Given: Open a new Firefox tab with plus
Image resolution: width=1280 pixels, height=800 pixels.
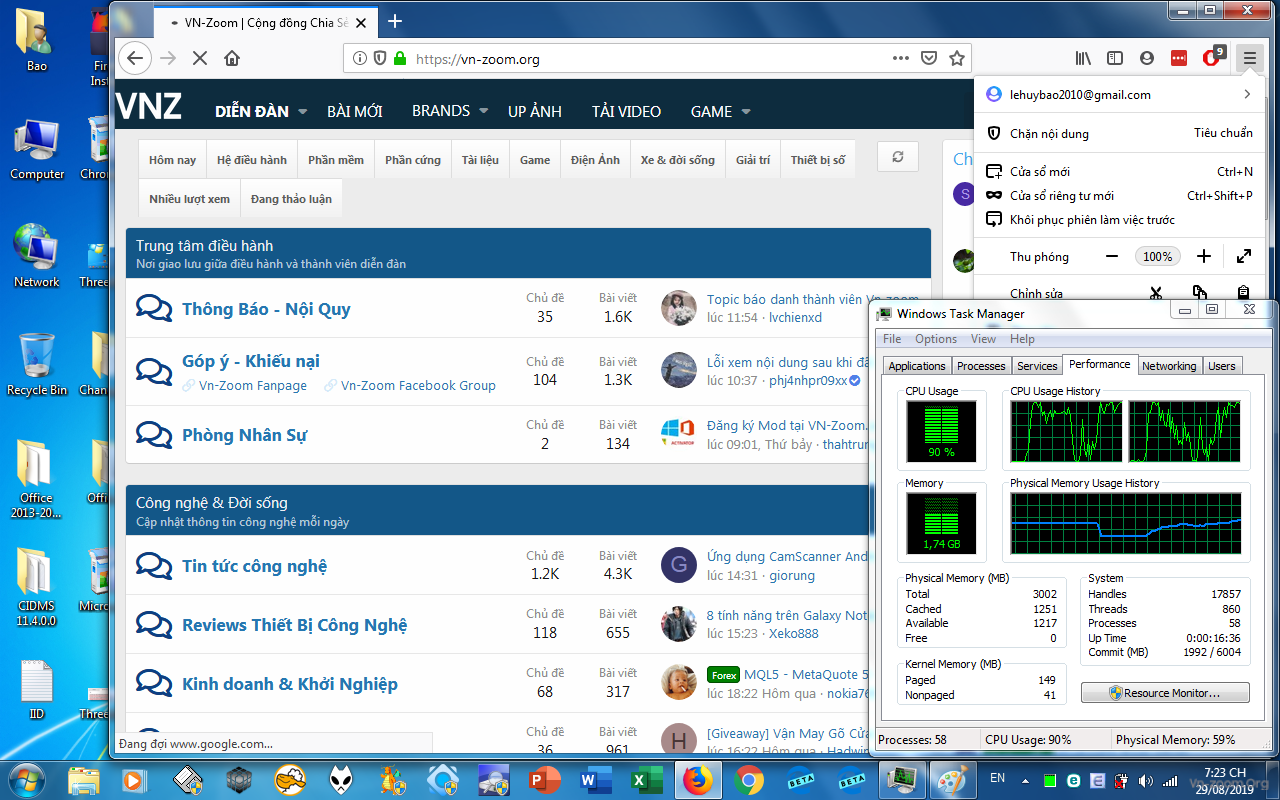Looking at the screenshot, I should coord(395,21).
